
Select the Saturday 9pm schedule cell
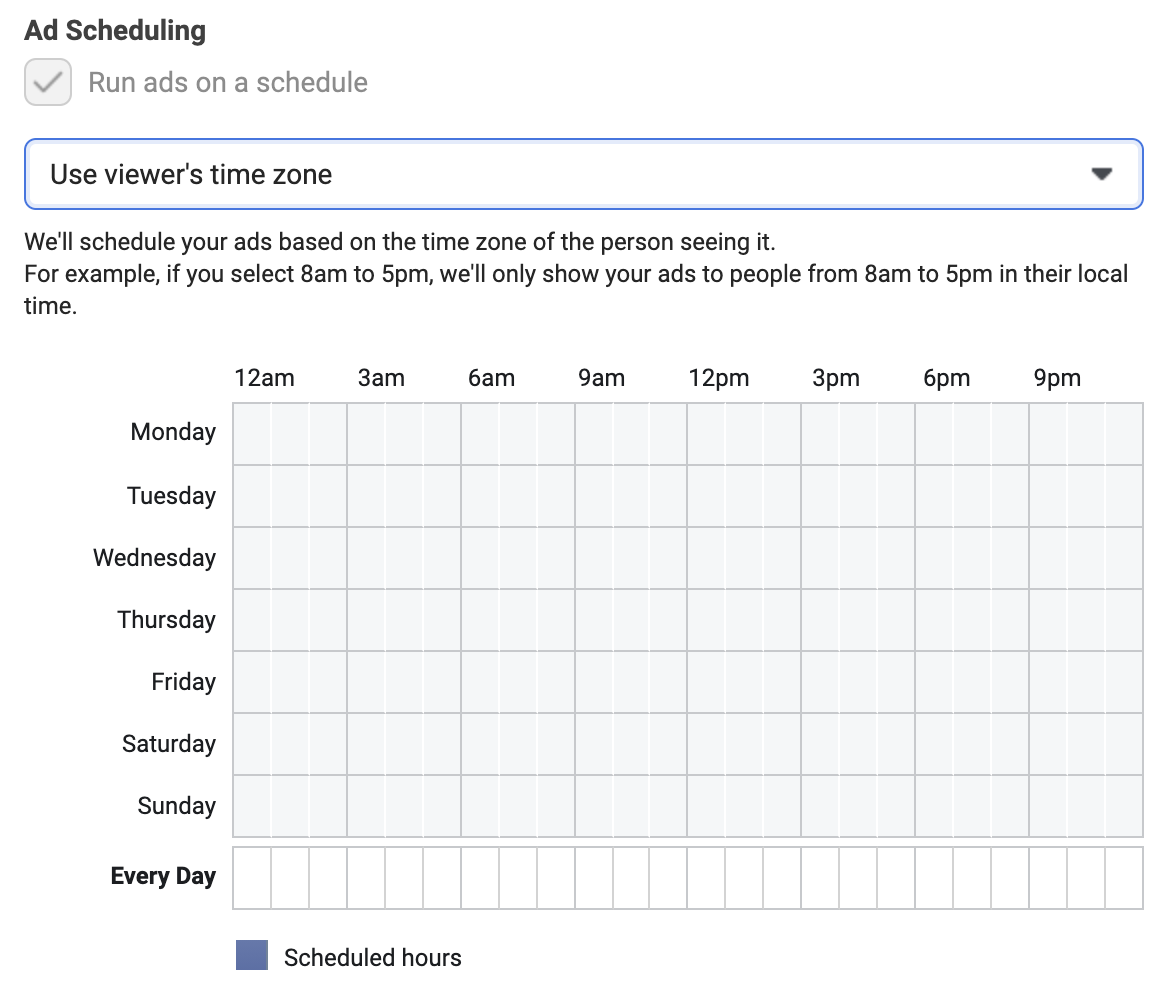1049,744
